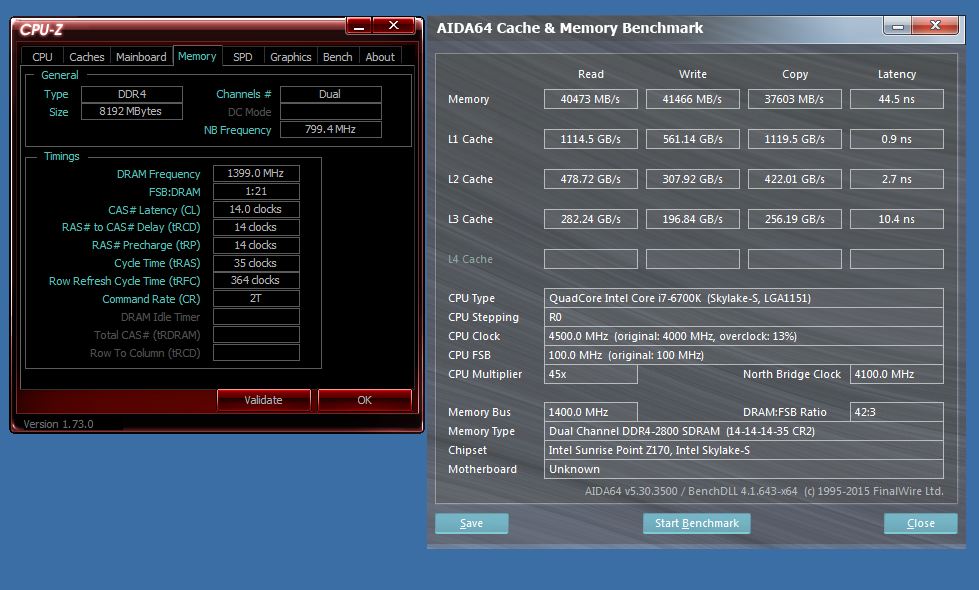Switch to the Graphics tab in CPU-Z
This screenshot has width=979, height=590.
pos(290,57)
